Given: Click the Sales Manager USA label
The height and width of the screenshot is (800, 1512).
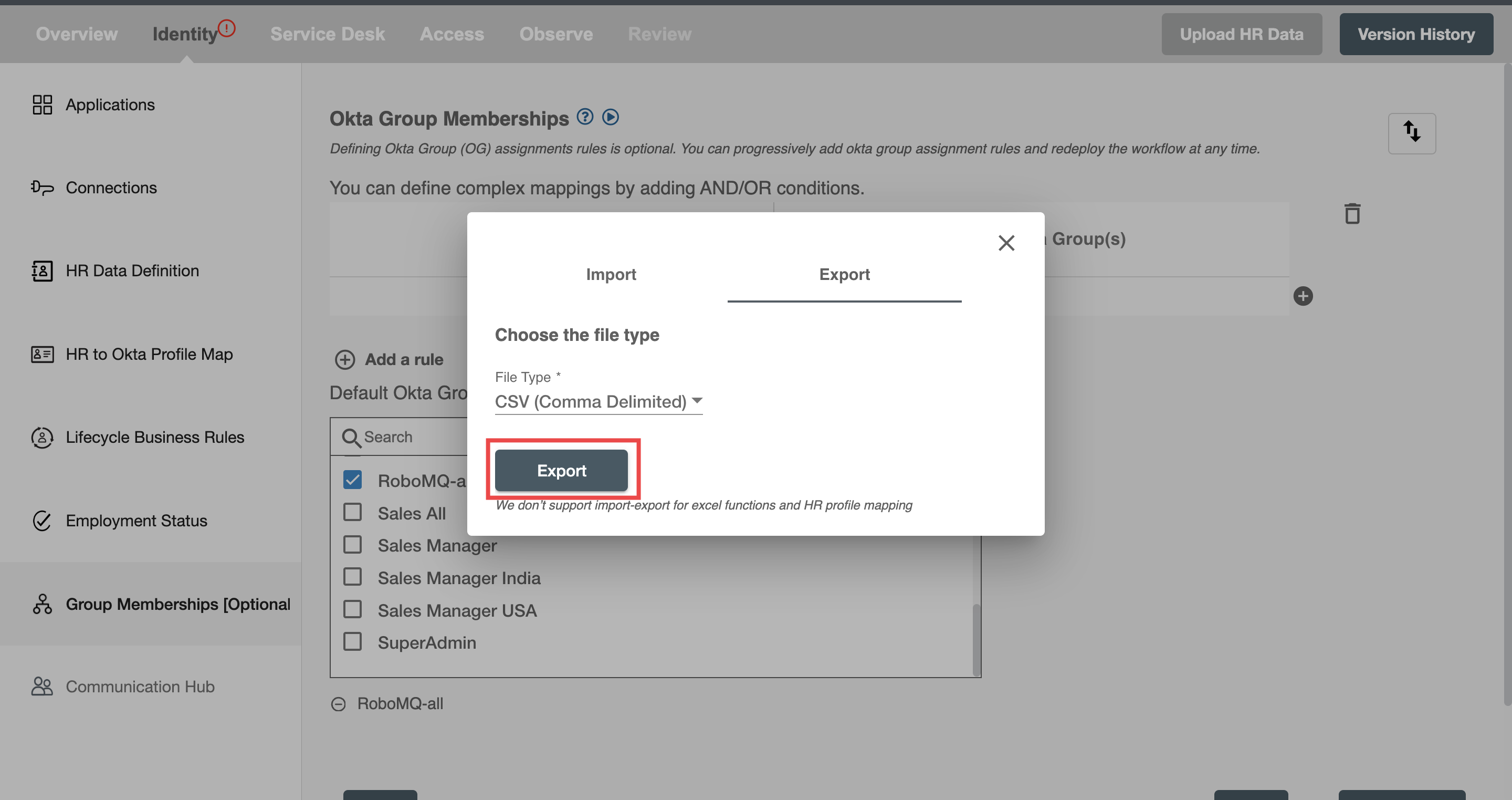Looking at the screenshot, I should [457, 610].
